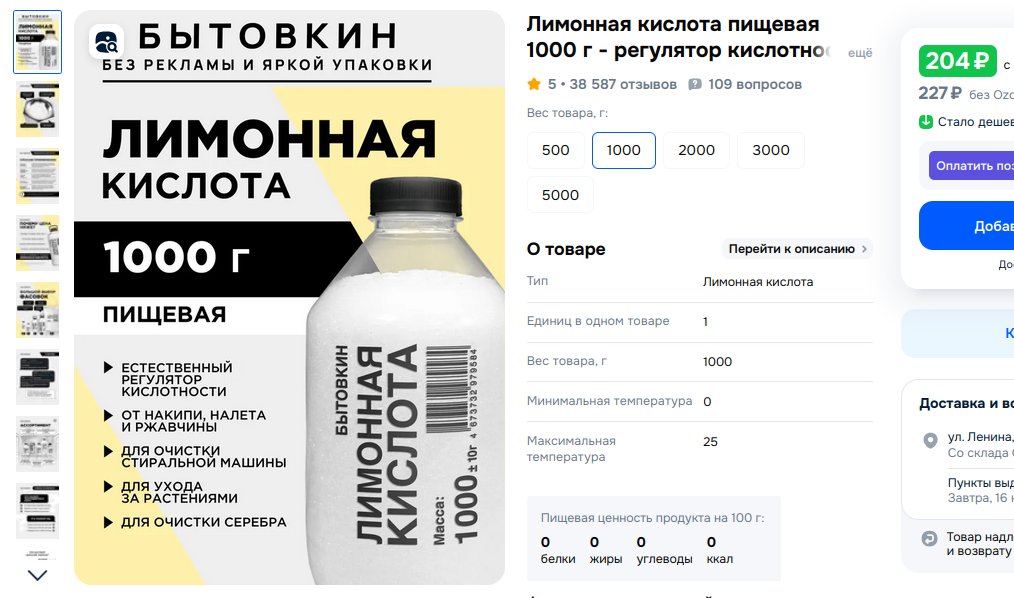Screen dimensions: 1014x598
Task: Expand the full title via 'ещё'
Action: pyautogui.click(x=860, y=53)
